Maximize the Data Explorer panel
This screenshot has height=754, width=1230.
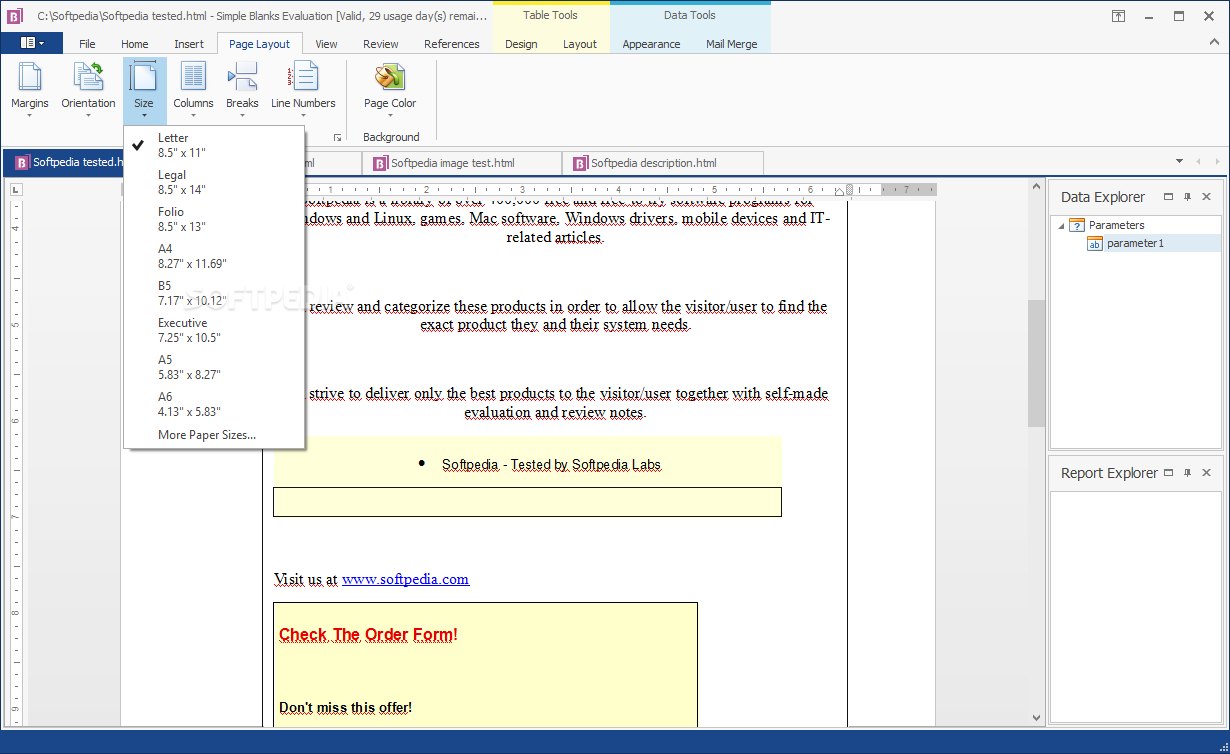point(1168,197)
